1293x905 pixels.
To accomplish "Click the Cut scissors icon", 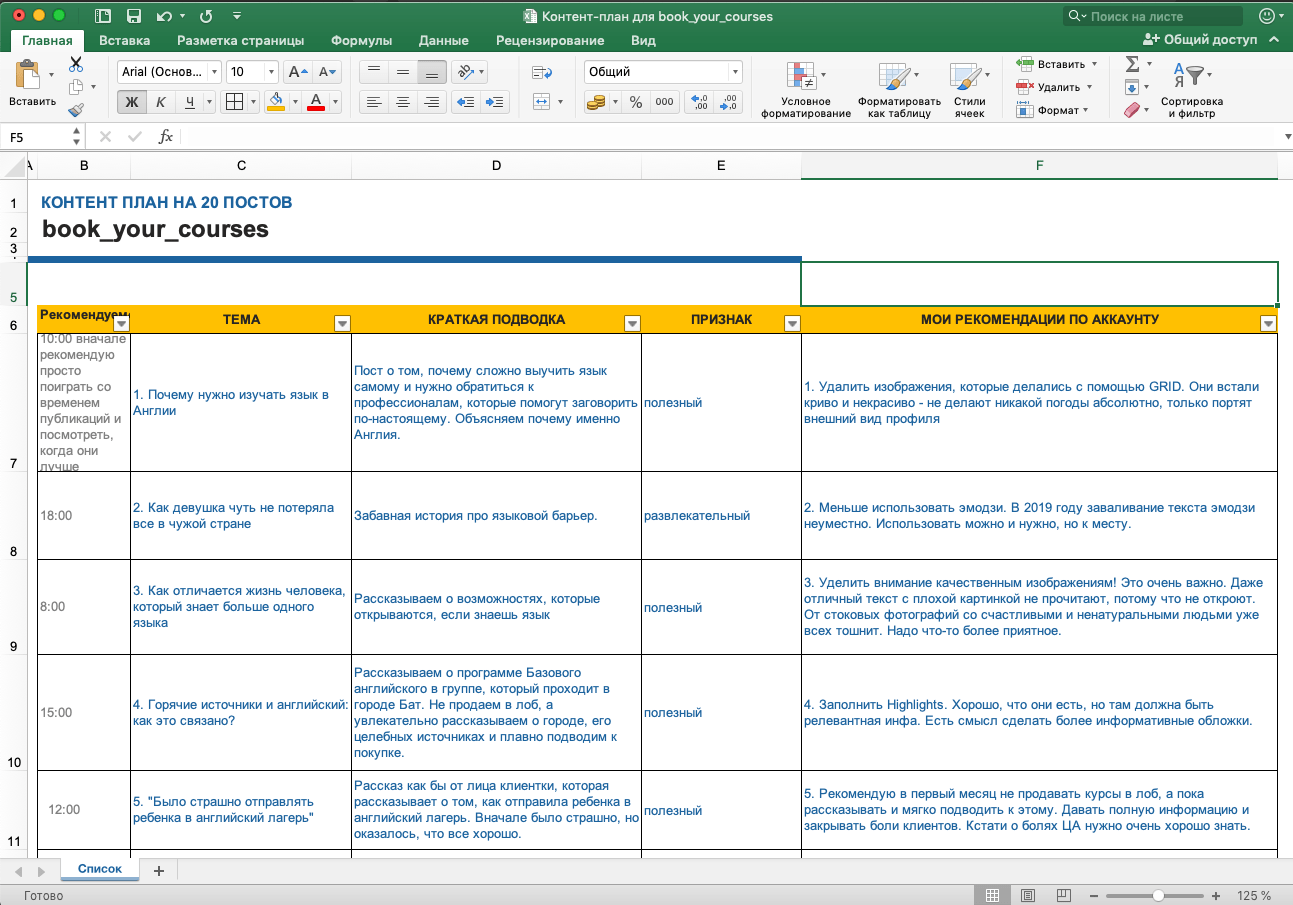I will click(76, 65).
